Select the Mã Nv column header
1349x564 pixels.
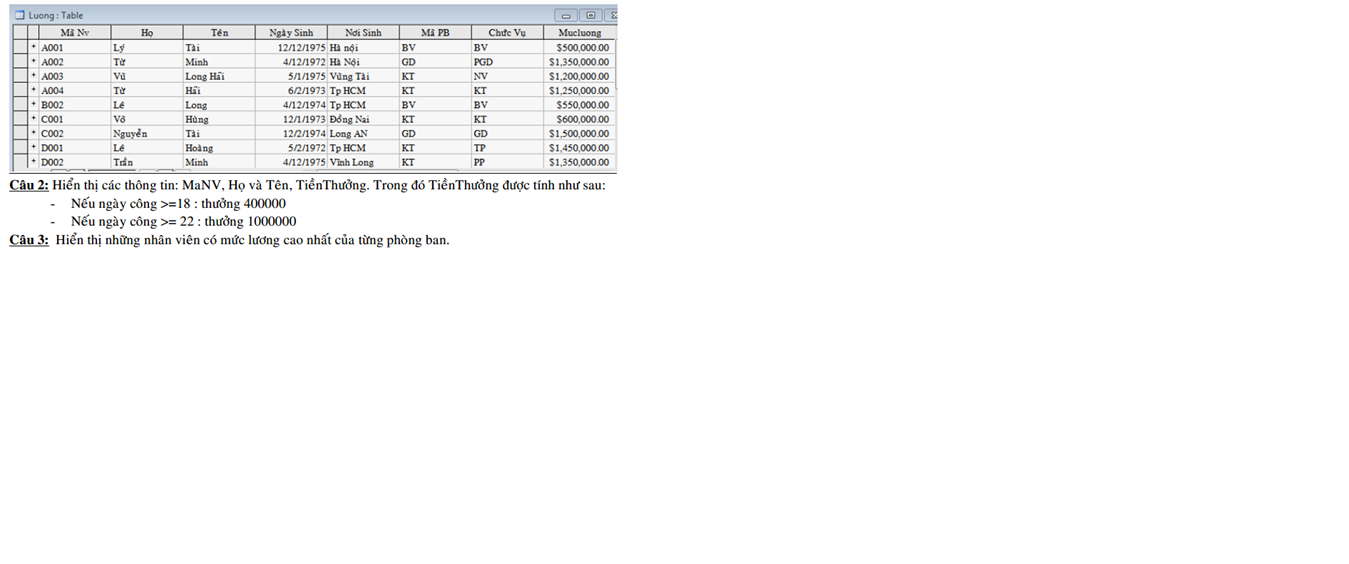(x=75, y=33)
